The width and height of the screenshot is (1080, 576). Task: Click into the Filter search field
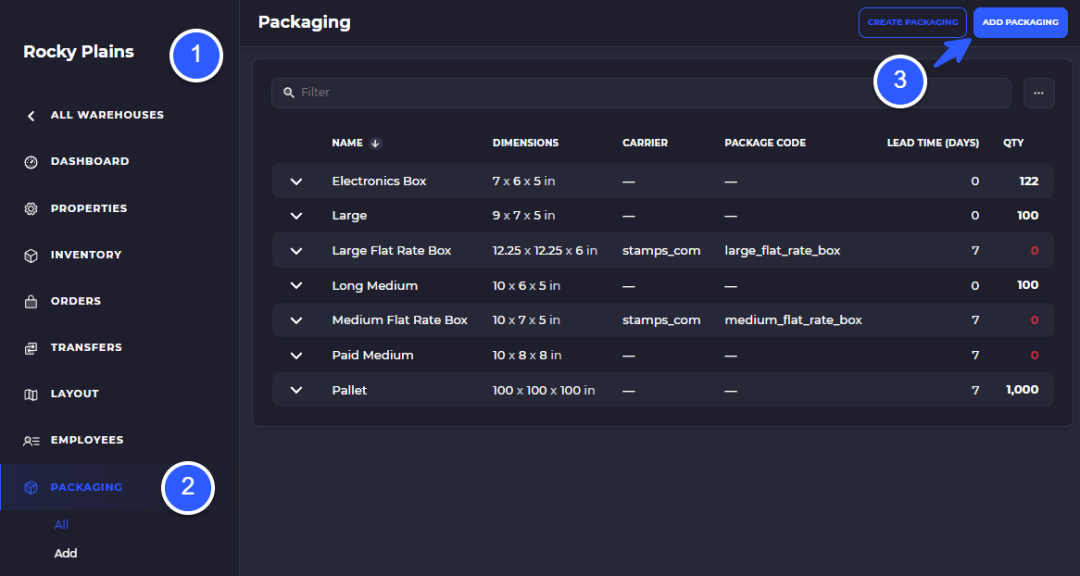(641, 93)
